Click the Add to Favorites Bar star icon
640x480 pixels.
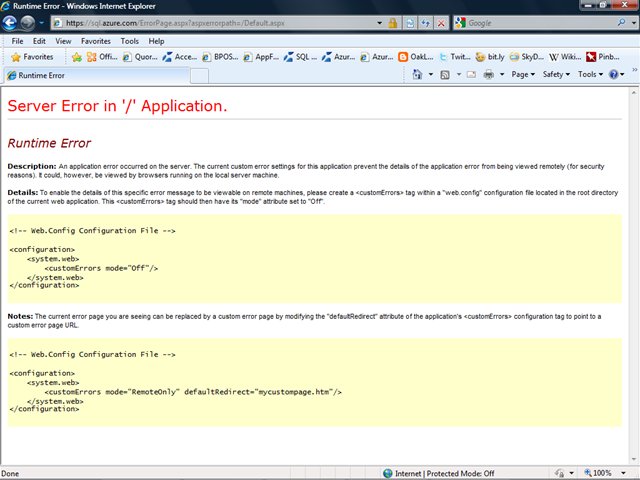pos(76,57)
